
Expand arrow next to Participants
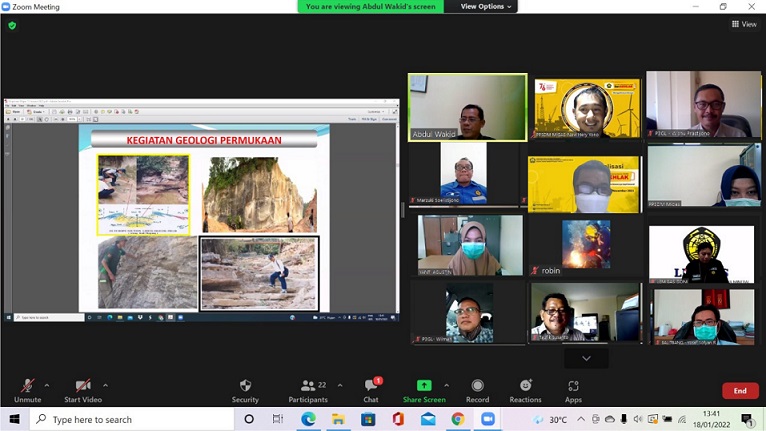(x=340, y=386)
